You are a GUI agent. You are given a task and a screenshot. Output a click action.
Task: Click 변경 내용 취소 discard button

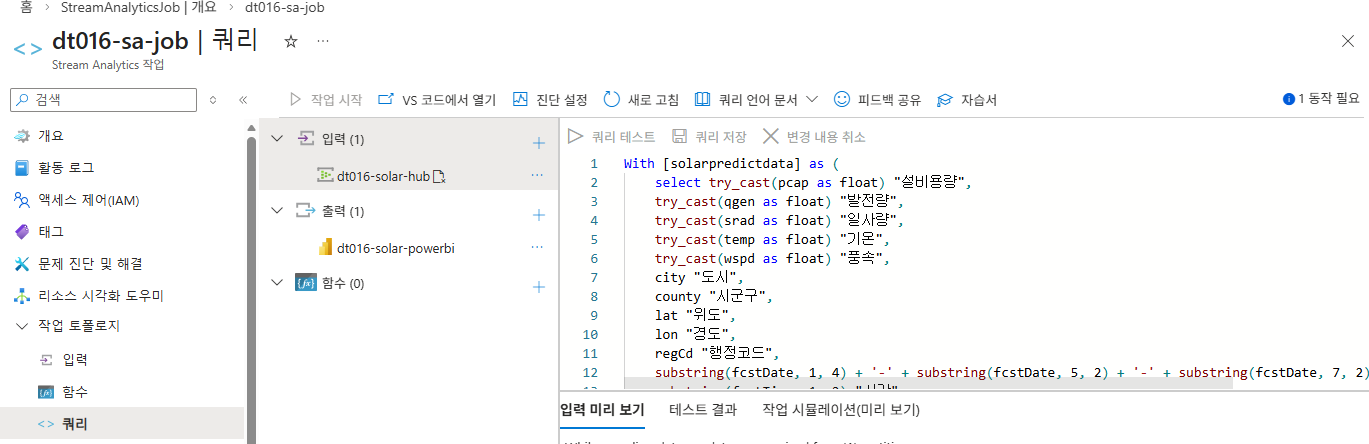pos(813,136)
